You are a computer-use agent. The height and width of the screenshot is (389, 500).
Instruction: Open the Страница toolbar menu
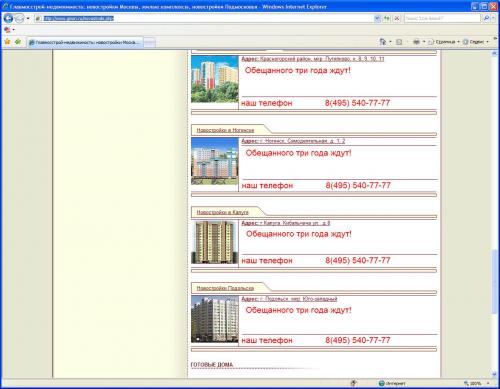(443, 42)
